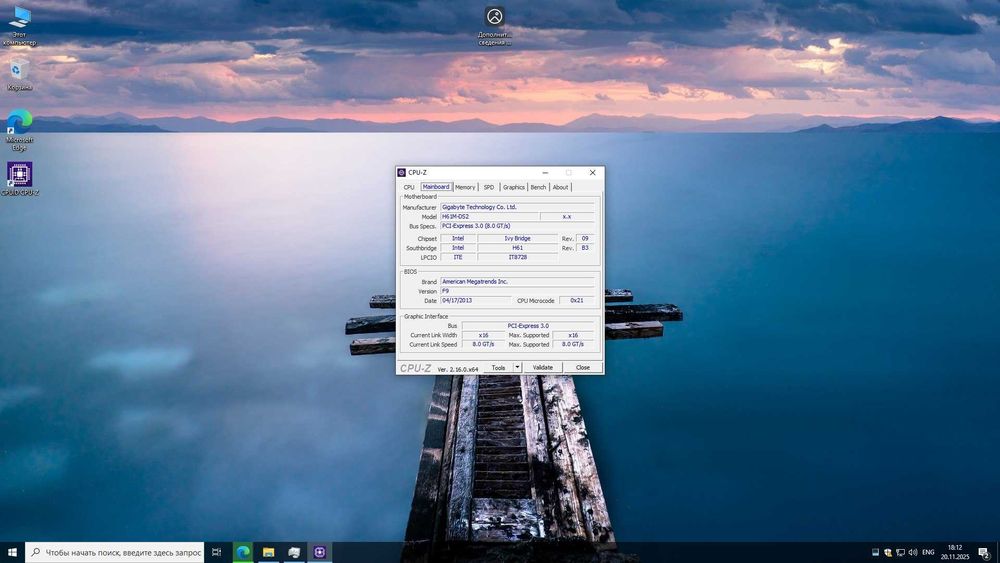Open the Bench tab
Screen dimensions: 1000x563
click(538, 187)
